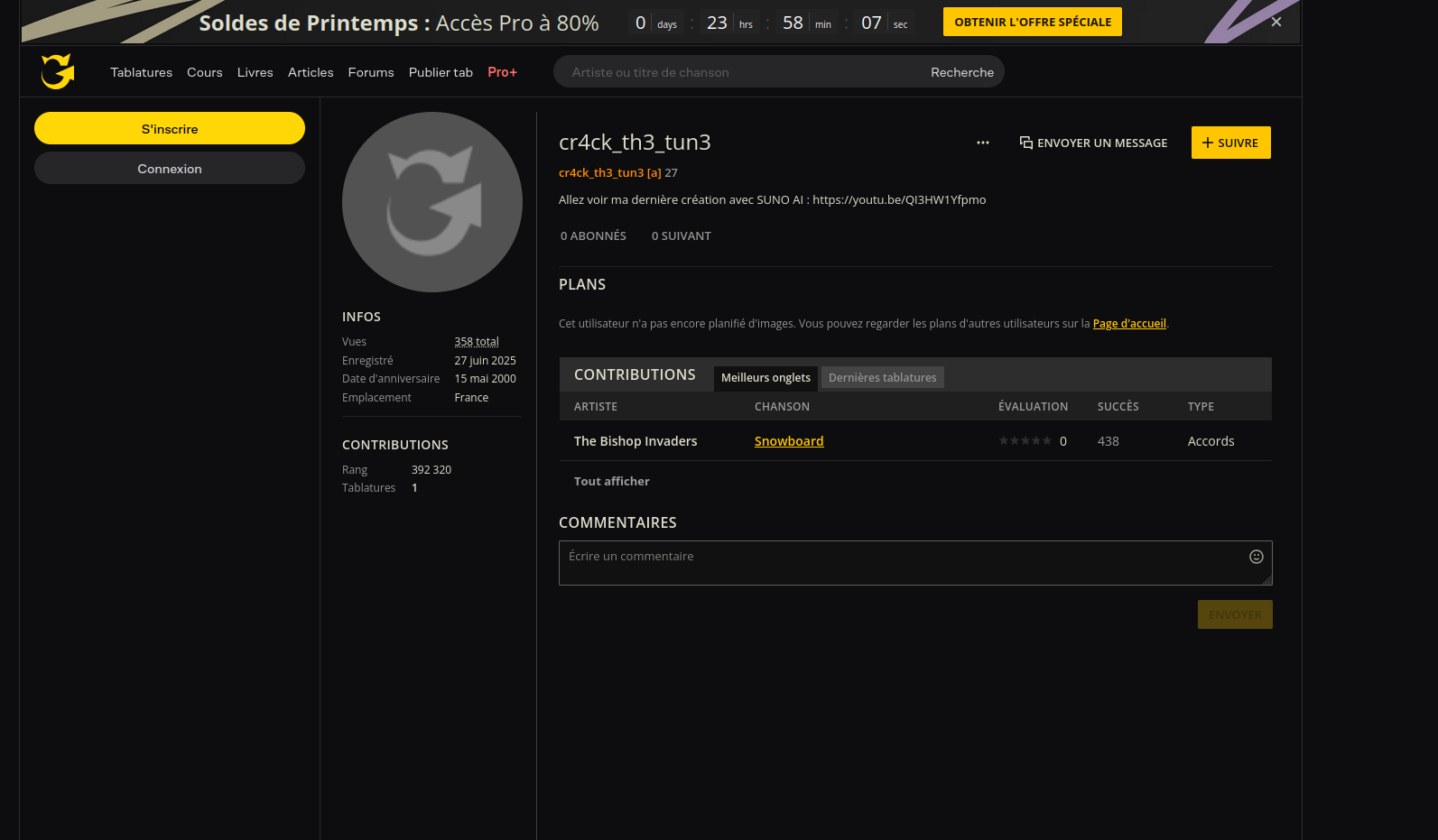Screen dimensions: 1438x840
Task: Go to the Pro+ page
Action: click(x=502, y=72)
